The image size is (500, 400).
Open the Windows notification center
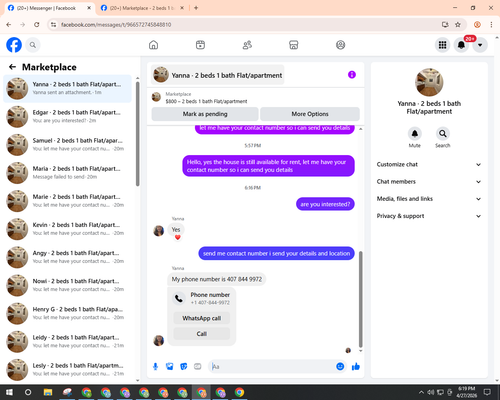click(x=487, y=392)
